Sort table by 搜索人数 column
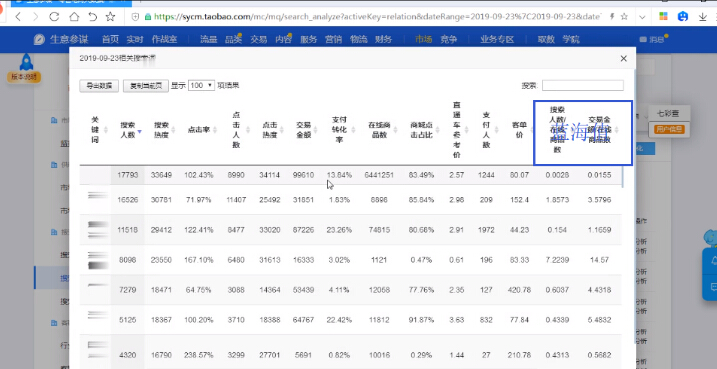The width and height of the screenshot is (717, 369). click(130, 130)
